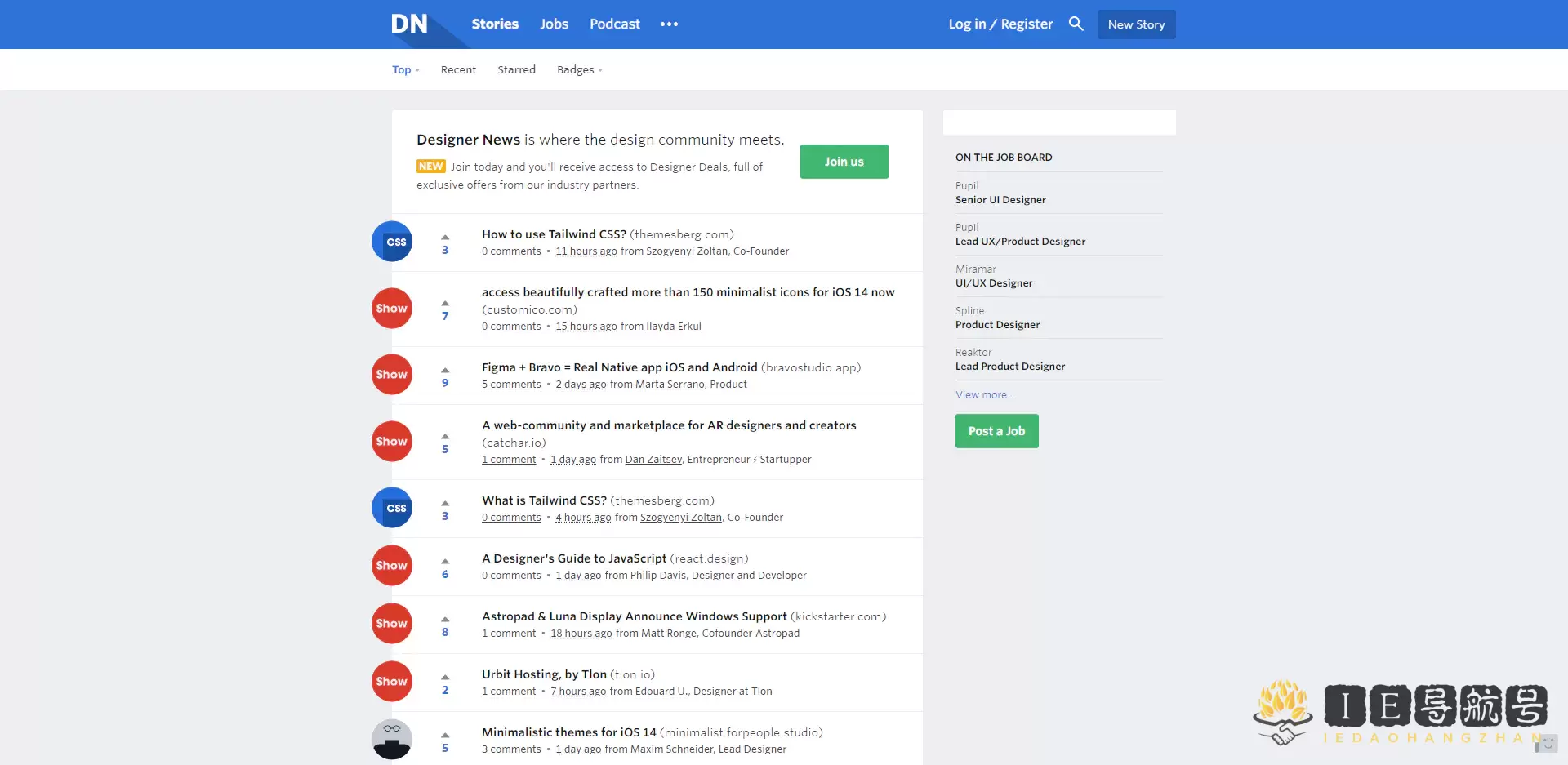This screenshot has width=1568, height=765.
Task: Open Minimalistic themes for iOS 14 story
Action: [x=569, y=732]
